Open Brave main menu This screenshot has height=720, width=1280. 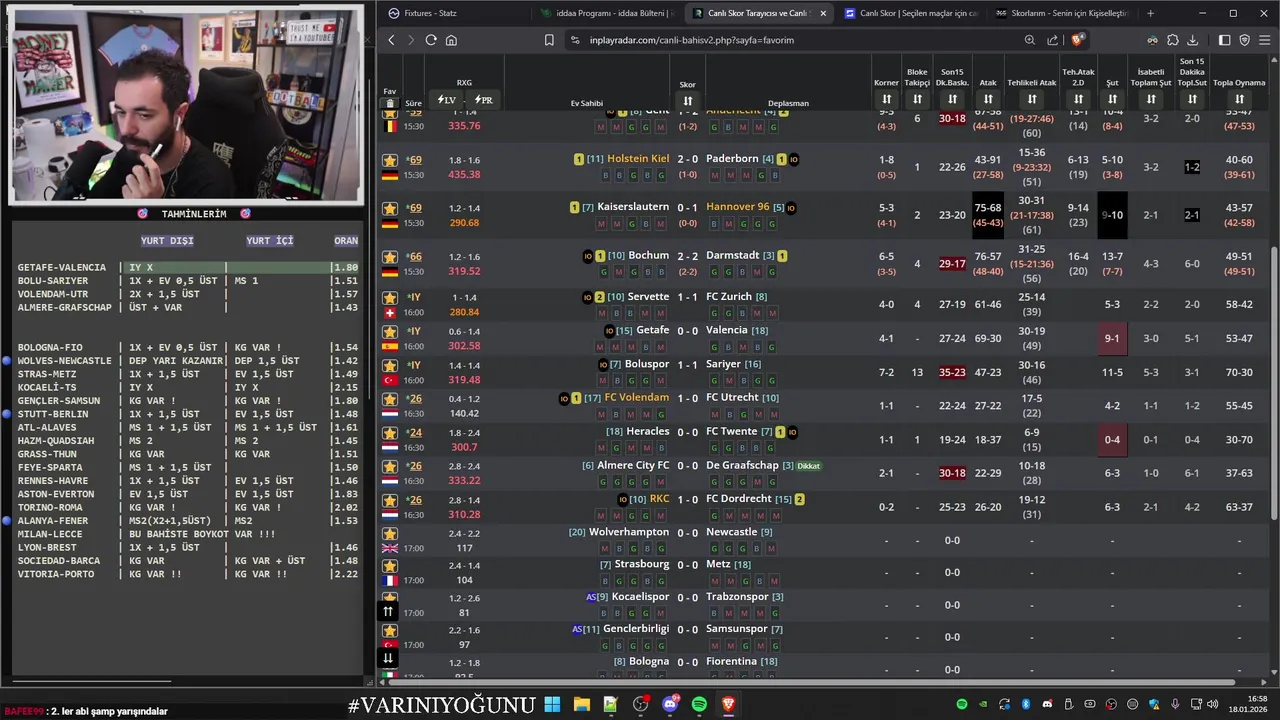pyautogui.click(x=1265, y=40)
